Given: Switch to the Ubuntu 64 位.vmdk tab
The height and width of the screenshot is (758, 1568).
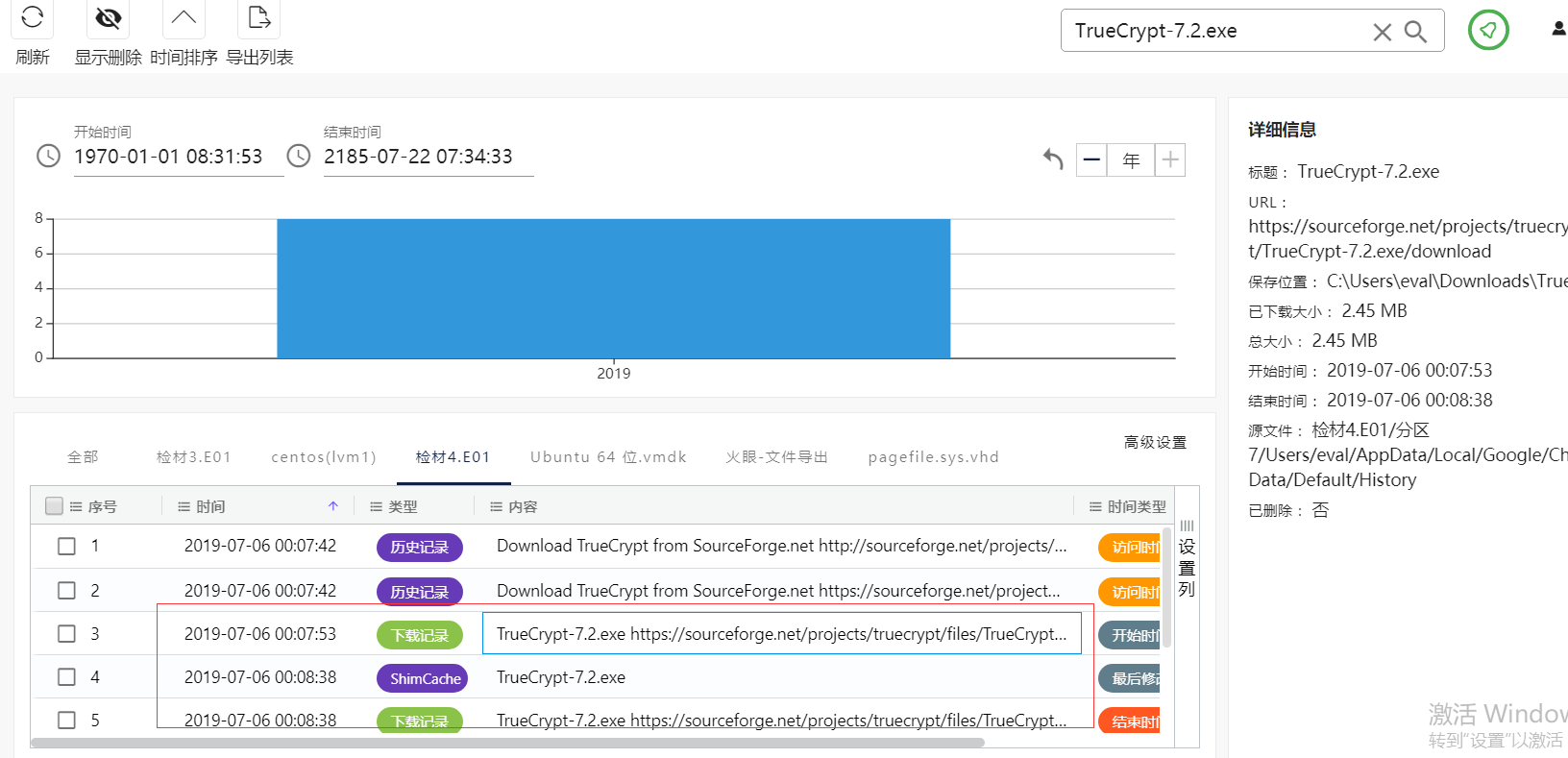Looking at the screenshot, I should coord(608,457).
